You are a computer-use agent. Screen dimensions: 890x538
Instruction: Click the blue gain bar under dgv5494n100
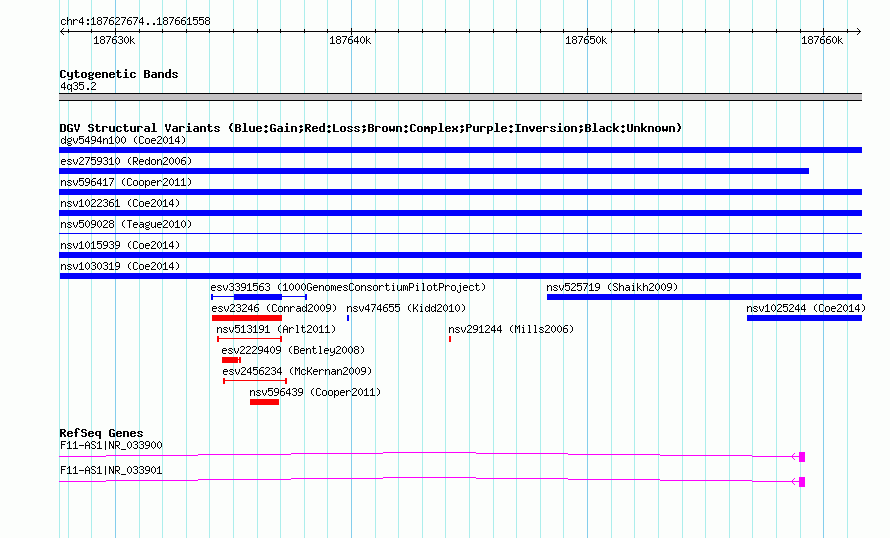pos(460,150)
